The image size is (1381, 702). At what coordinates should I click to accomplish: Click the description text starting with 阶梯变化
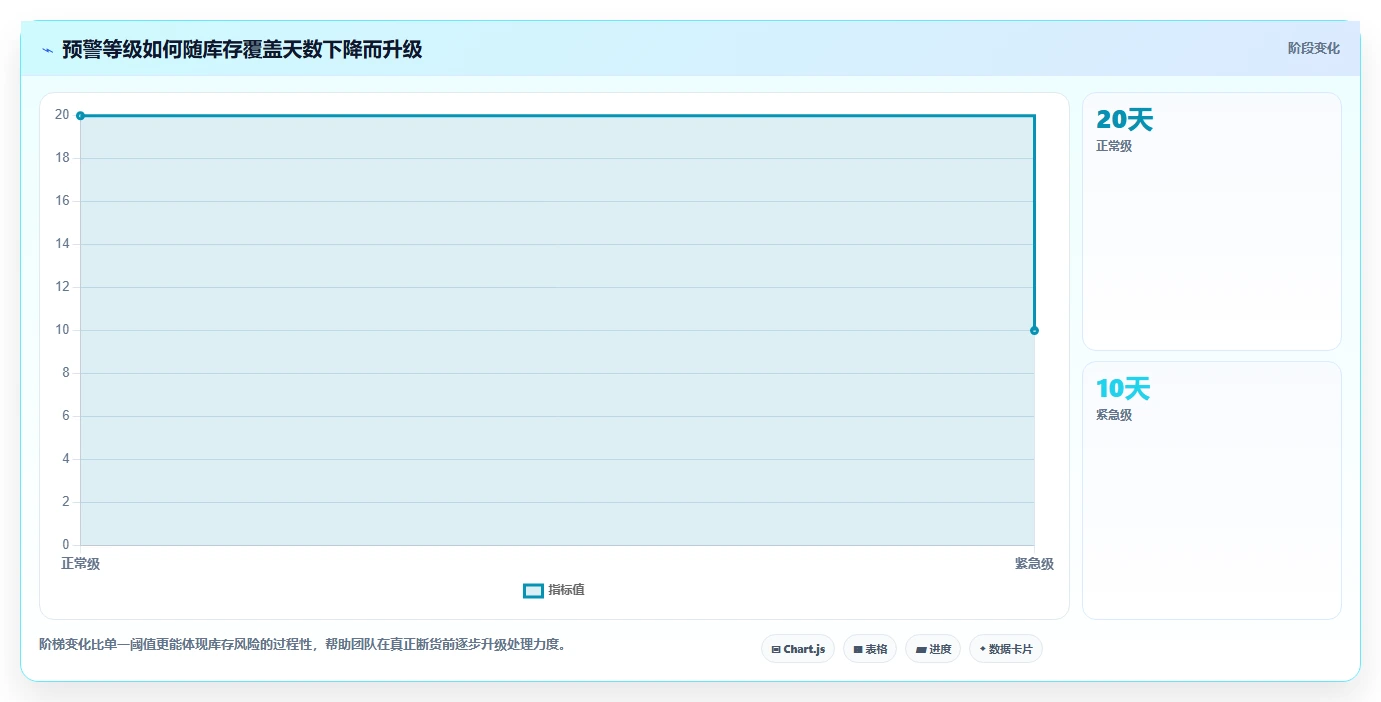click(306, 644)
